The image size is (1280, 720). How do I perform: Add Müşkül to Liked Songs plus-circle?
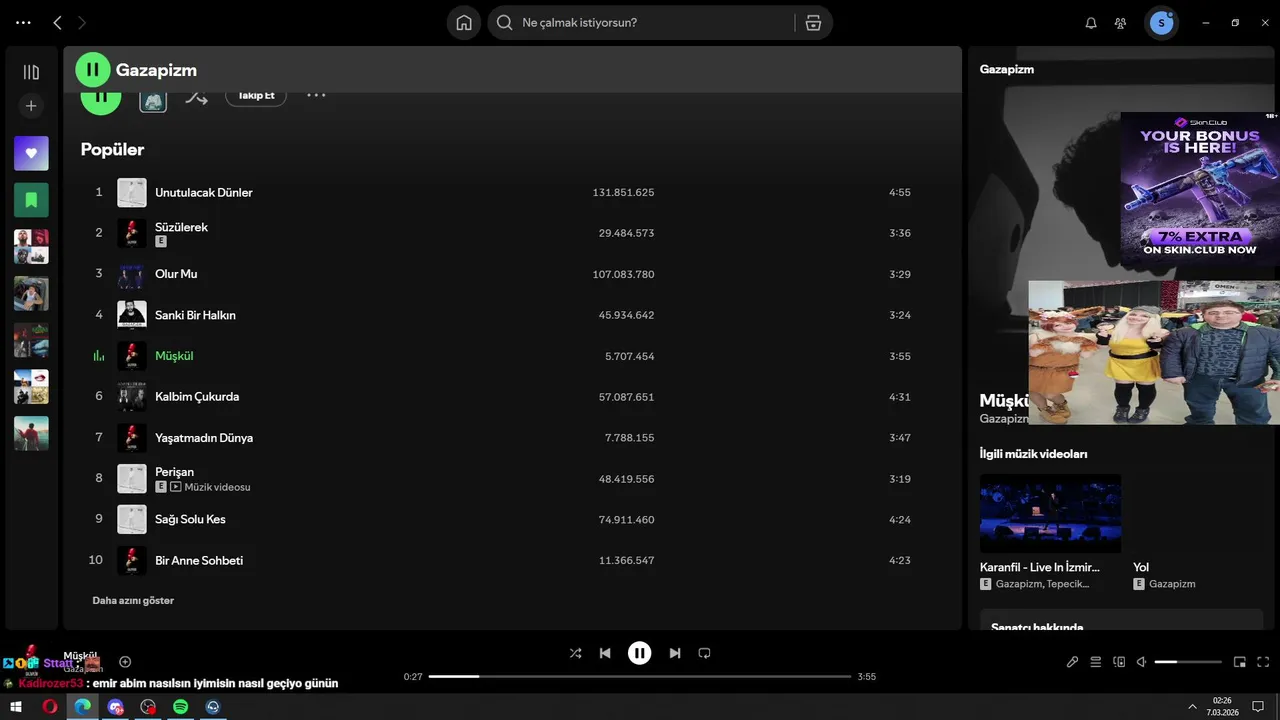(x=125, y=662)
